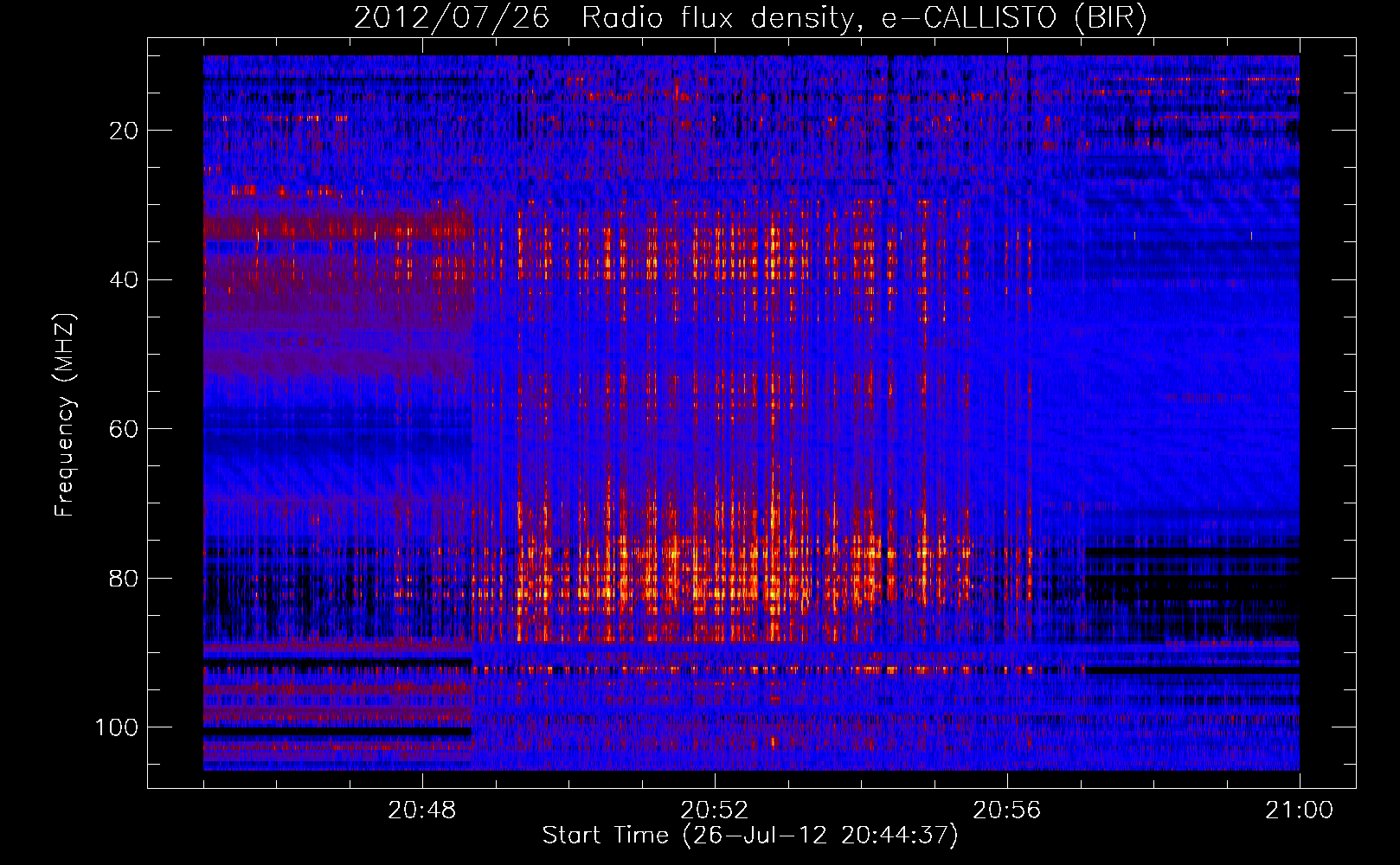
Task: Click the 40 MHz frequency tick label
Action: tap(124, 280)
